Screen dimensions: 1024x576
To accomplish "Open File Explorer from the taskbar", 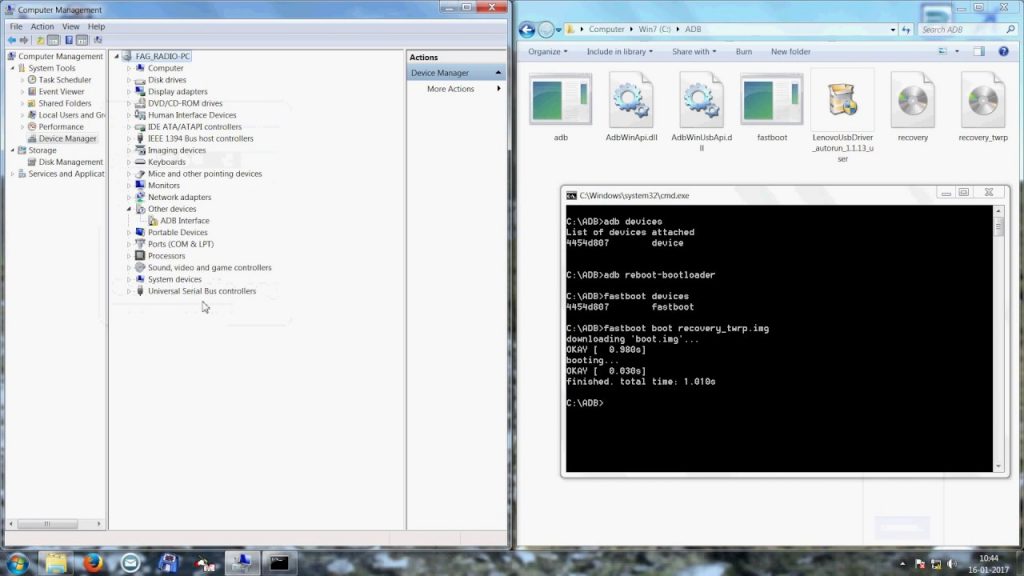I will click(56, 563).
